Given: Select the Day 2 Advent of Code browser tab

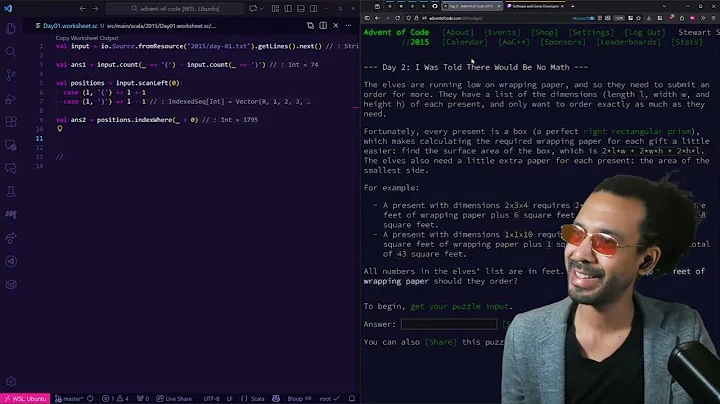Looking at the screenshot, I should coord(472,6).
